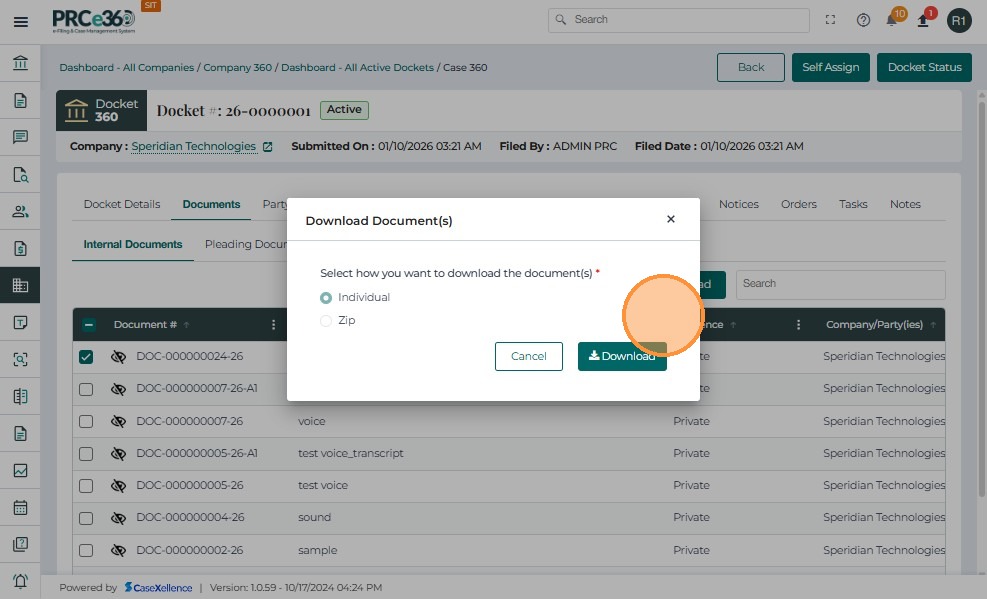Click the PRCe360 logo
The width and height of the screenshot is (987, 599).
94,21
